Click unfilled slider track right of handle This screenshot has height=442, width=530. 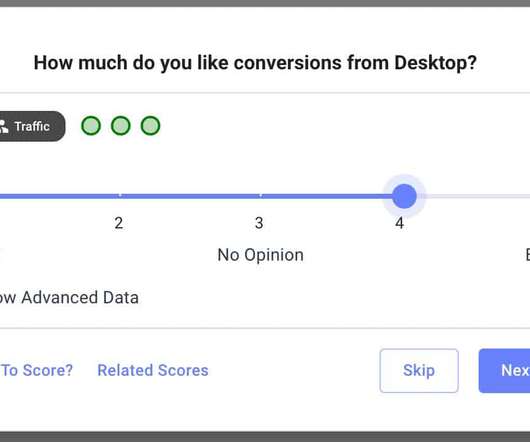pyautogui.click(x=475, y=196)
